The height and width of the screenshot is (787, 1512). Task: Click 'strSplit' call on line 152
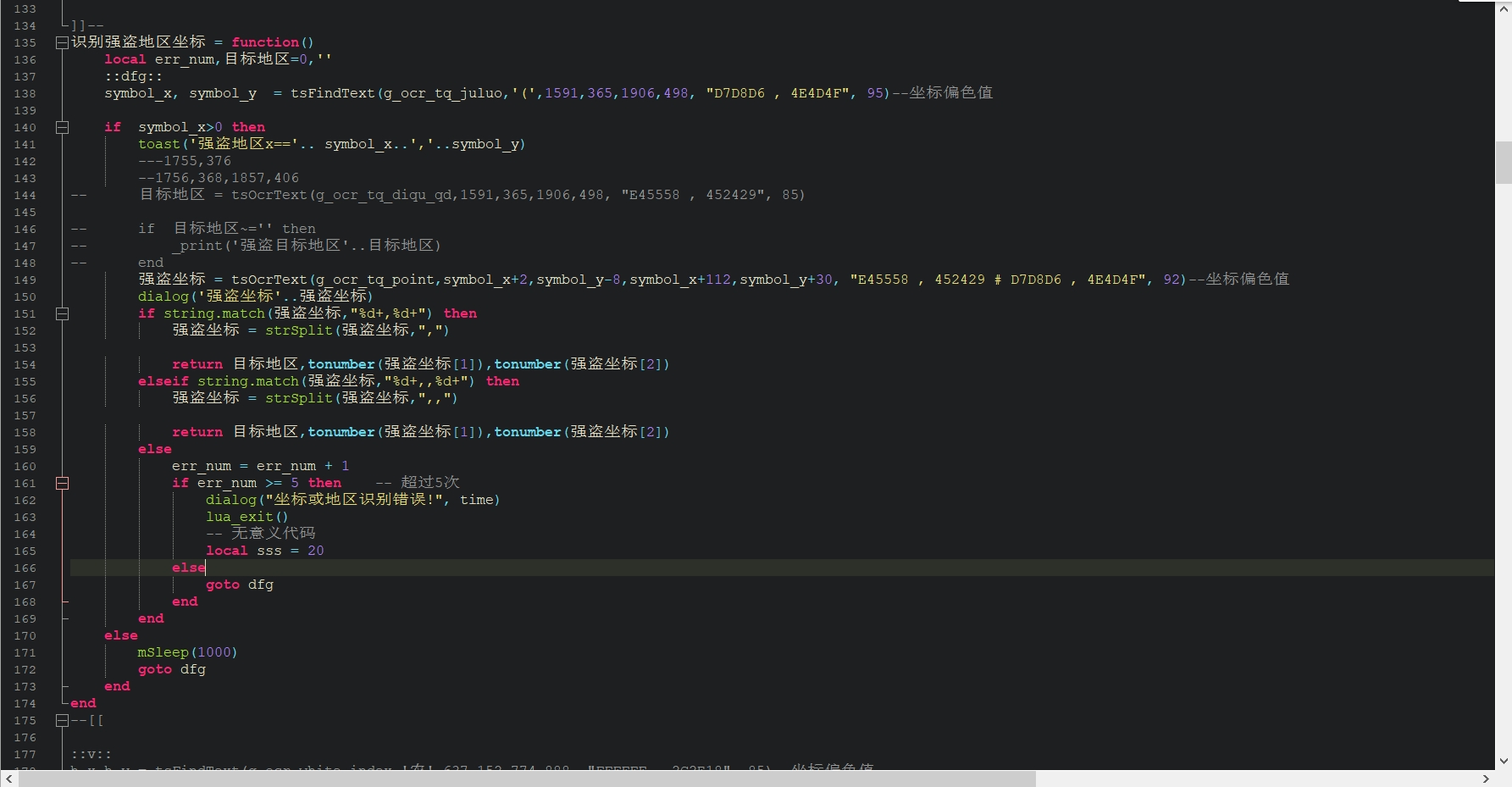coord(299,330)
